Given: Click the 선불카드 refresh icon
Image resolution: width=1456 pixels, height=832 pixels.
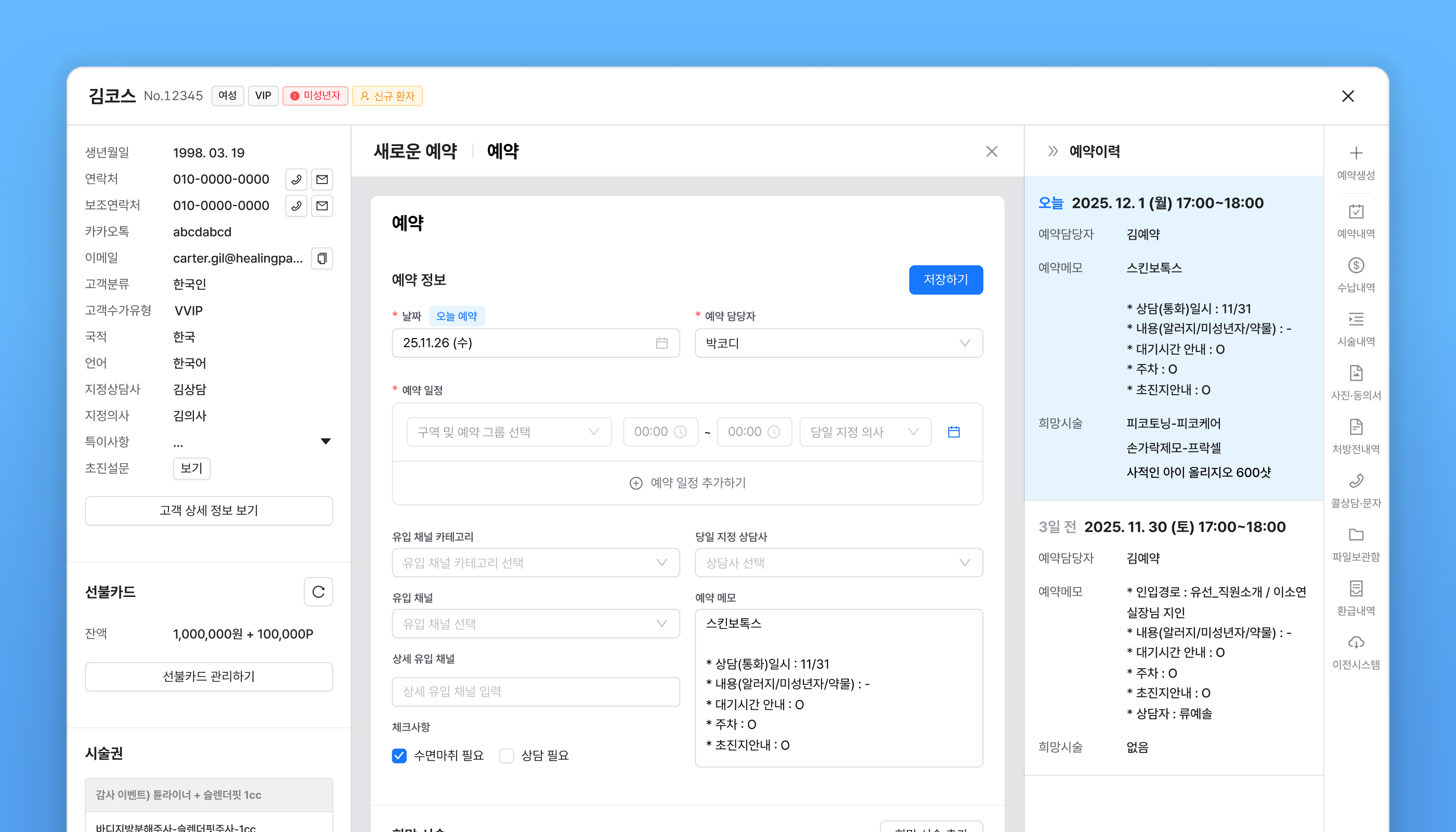Looking at the screenshot, I should tap(318, 592).
